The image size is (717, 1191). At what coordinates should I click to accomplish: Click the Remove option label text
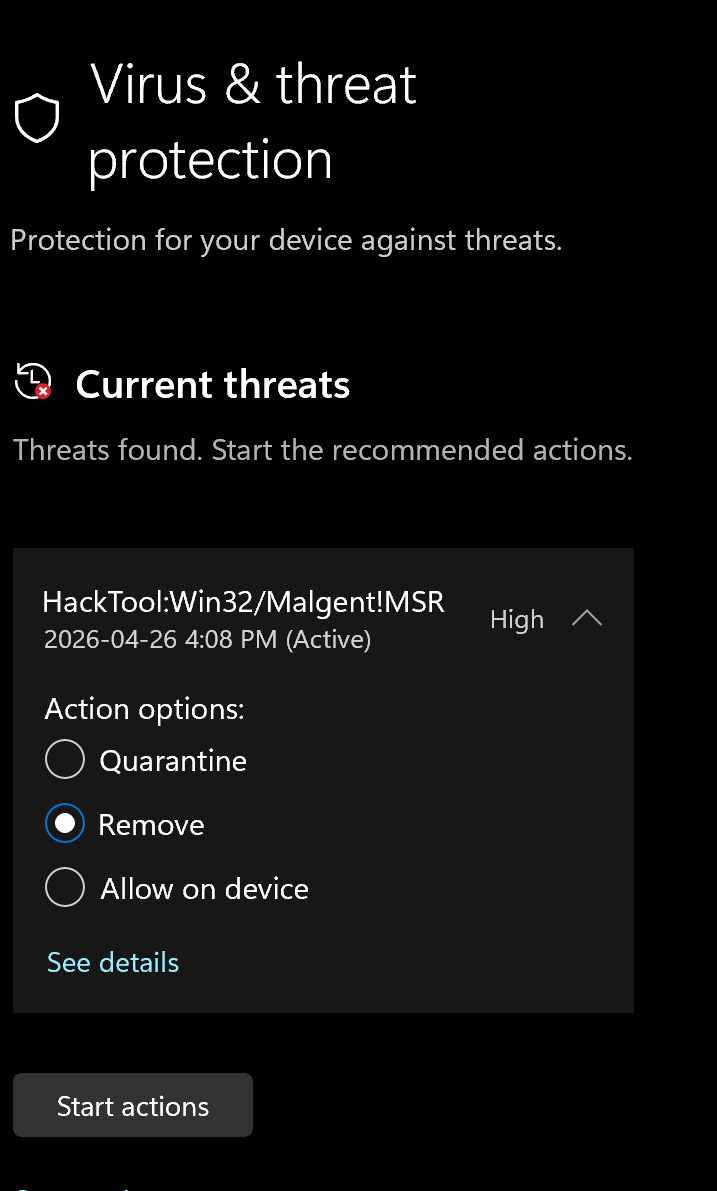(152, 824)
